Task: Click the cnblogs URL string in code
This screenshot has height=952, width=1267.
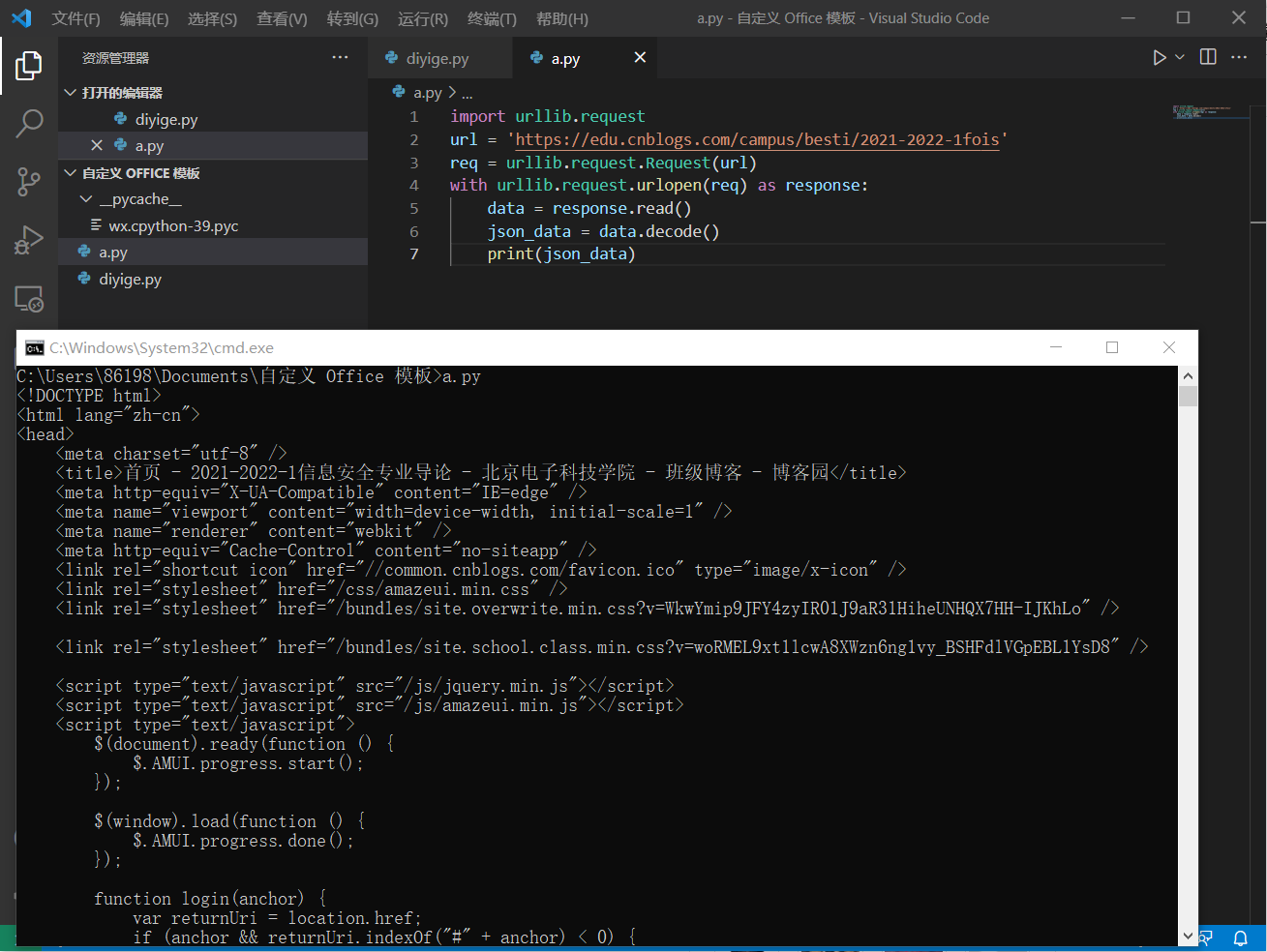Action: coord(757,139)
